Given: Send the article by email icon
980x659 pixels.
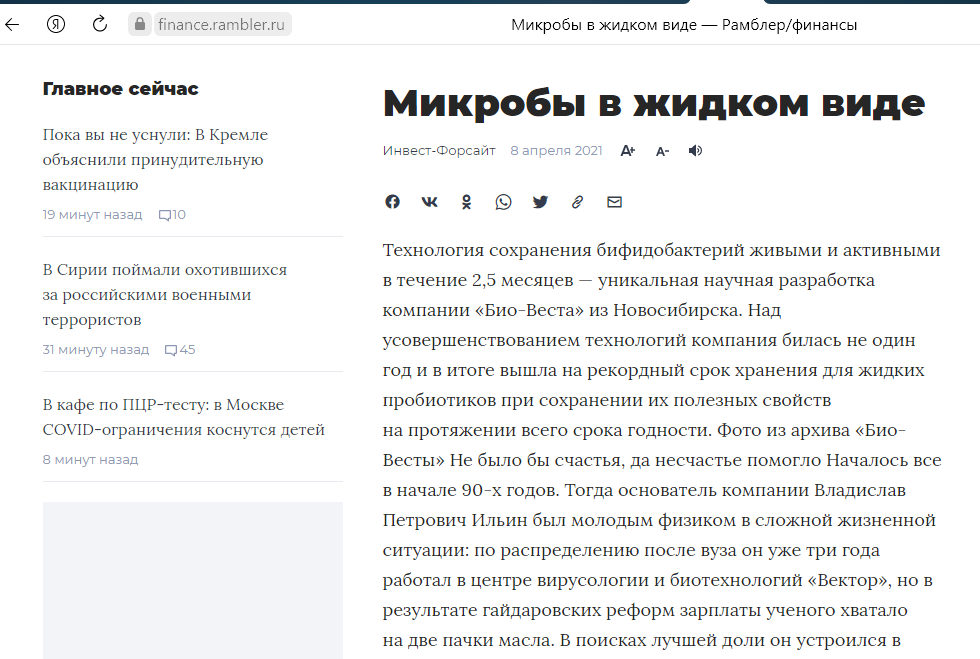Looking at the screenshot, I should pyautogui.click(x=614, y=202).
